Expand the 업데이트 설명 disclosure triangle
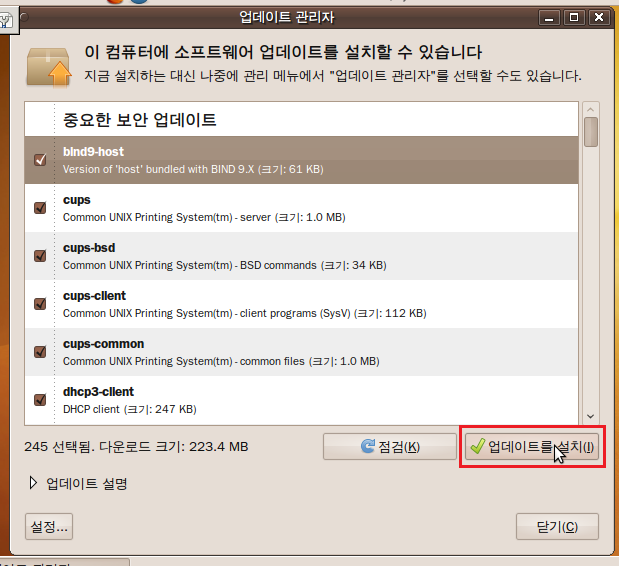 (33, 483)
